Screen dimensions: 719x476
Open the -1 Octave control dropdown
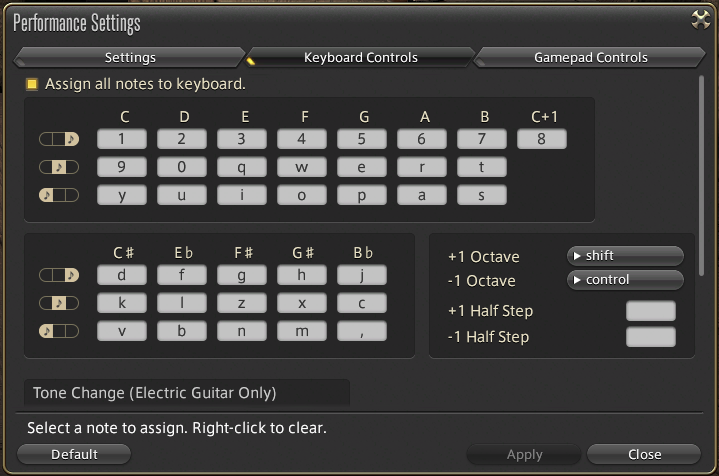coord(625,280)
